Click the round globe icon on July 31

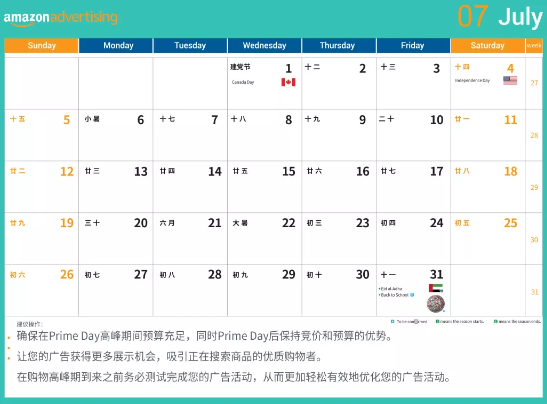coord(436,304)
